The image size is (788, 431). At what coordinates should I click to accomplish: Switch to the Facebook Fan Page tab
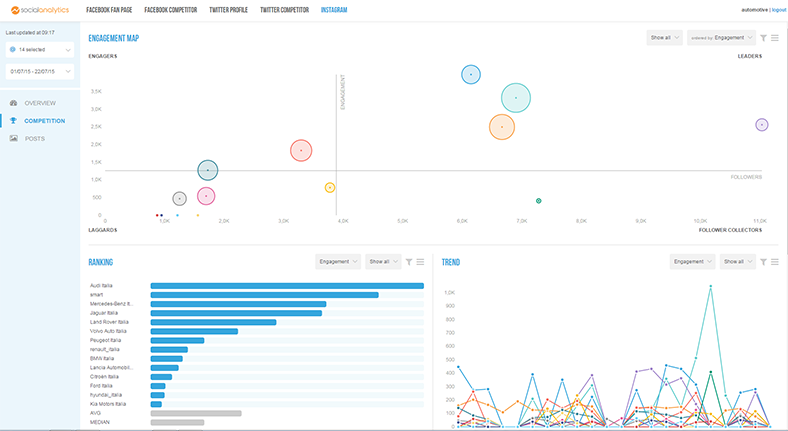111,9
